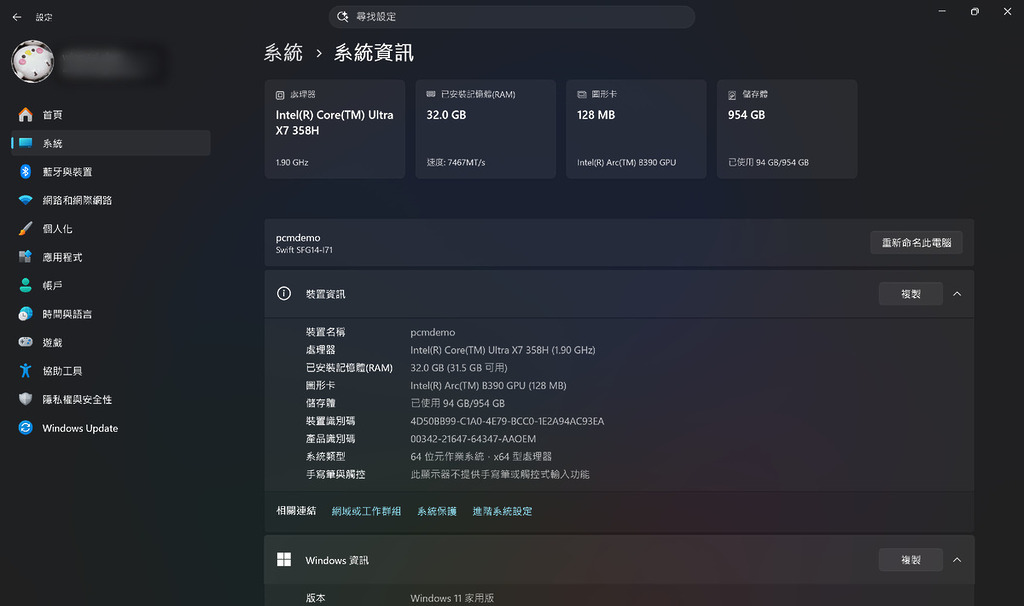Open the 首頁 settings page

(111, 115)
